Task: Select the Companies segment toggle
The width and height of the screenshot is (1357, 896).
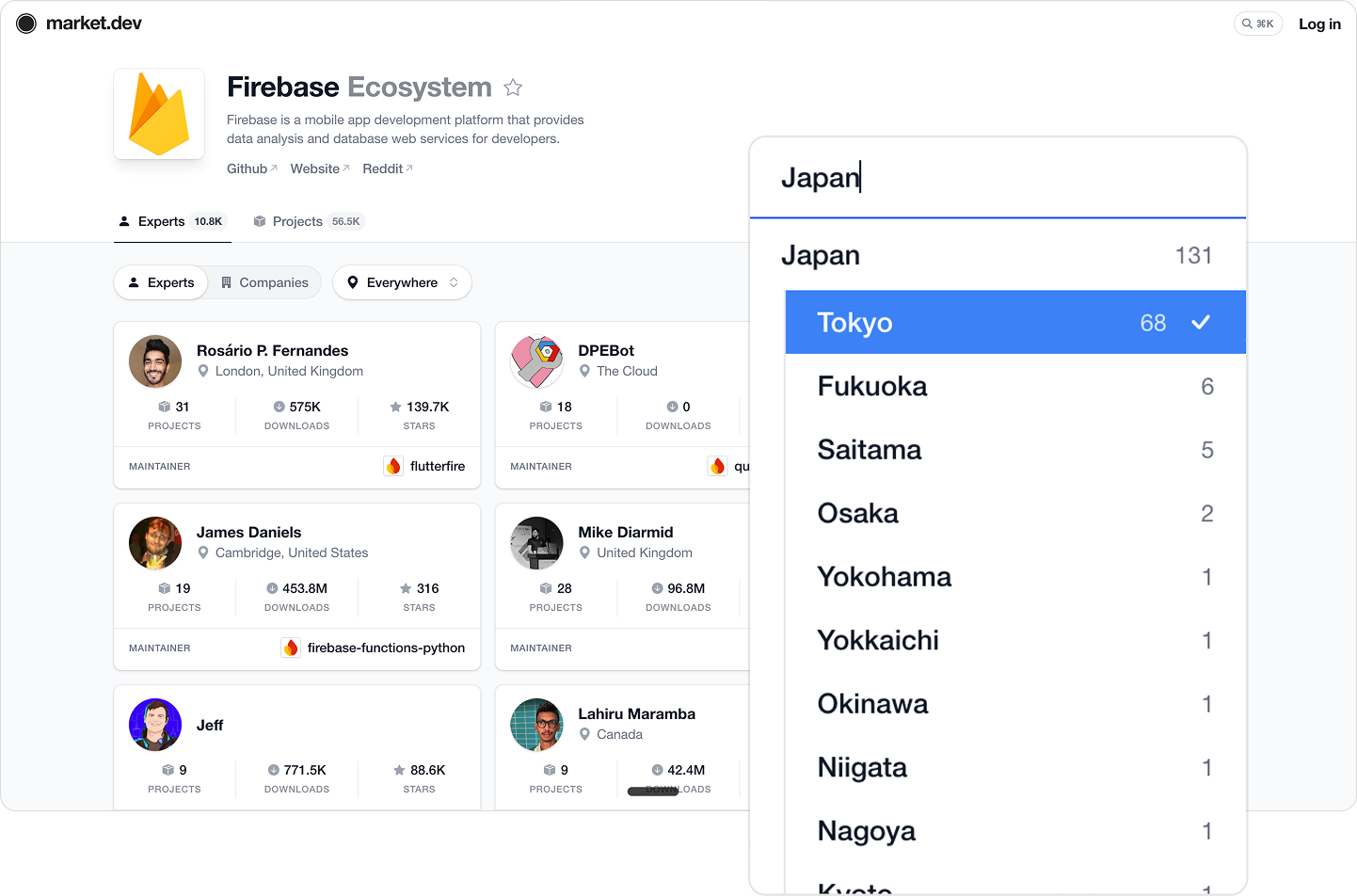Action: pyautogui.click(x=264, y=282)
